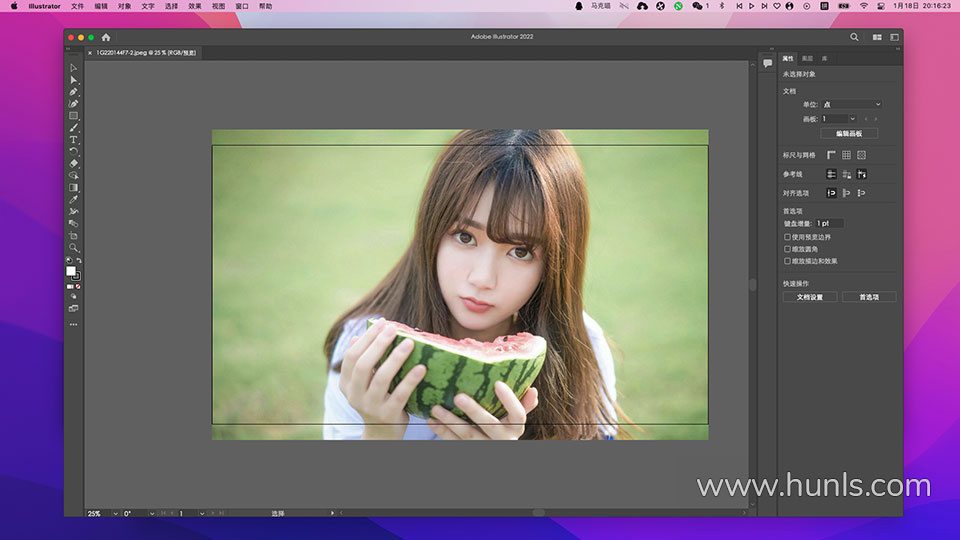
Task: Click the Home icon in title bar
Action: (x=106, y=37)
